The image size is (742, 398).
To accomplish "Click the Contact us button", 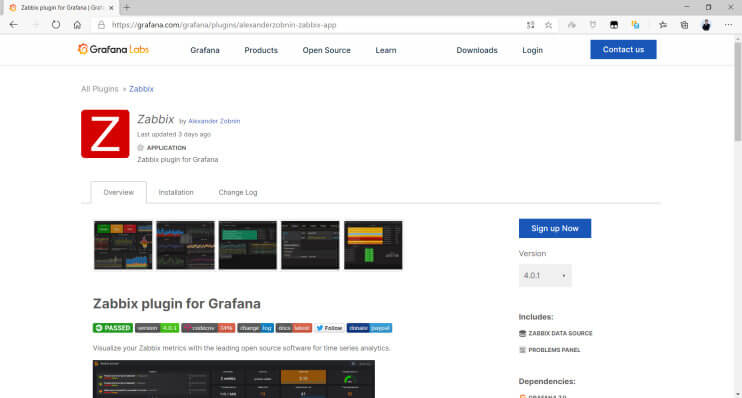I will pyautogui.click(x=623, y=49).
